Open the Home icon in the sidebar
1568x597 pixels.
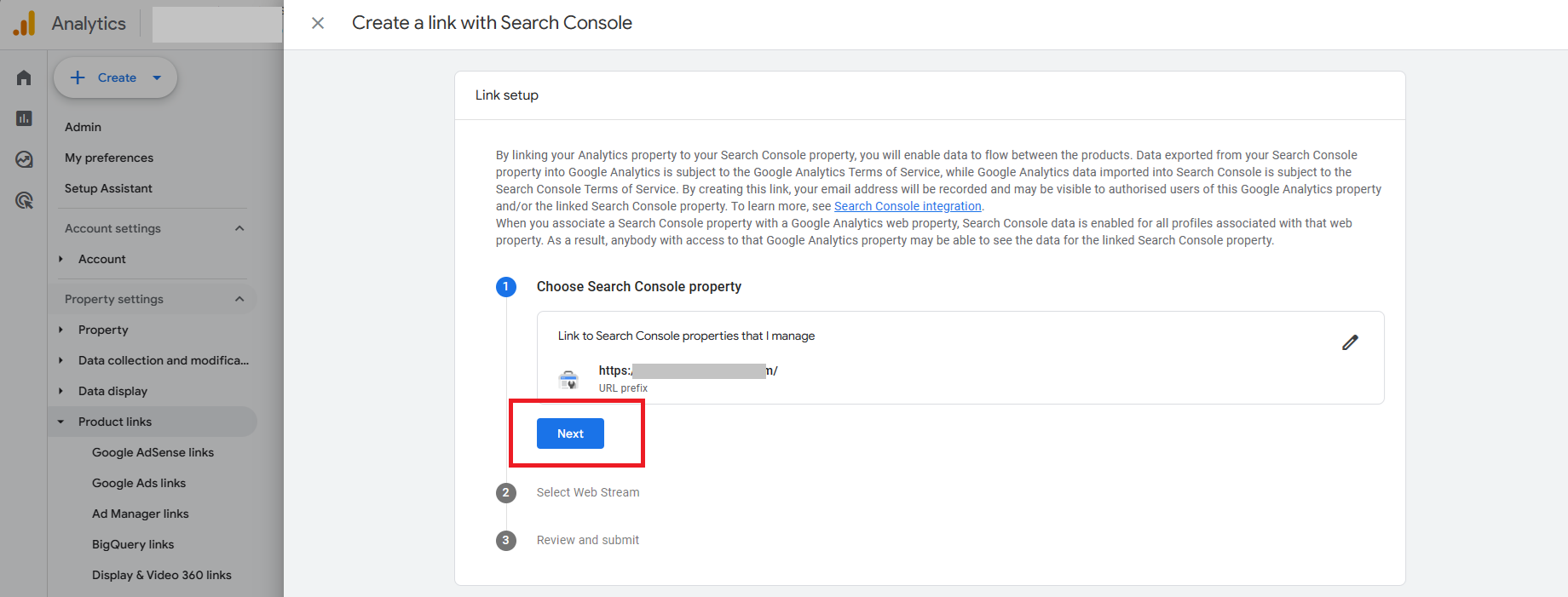coord(24,77)
